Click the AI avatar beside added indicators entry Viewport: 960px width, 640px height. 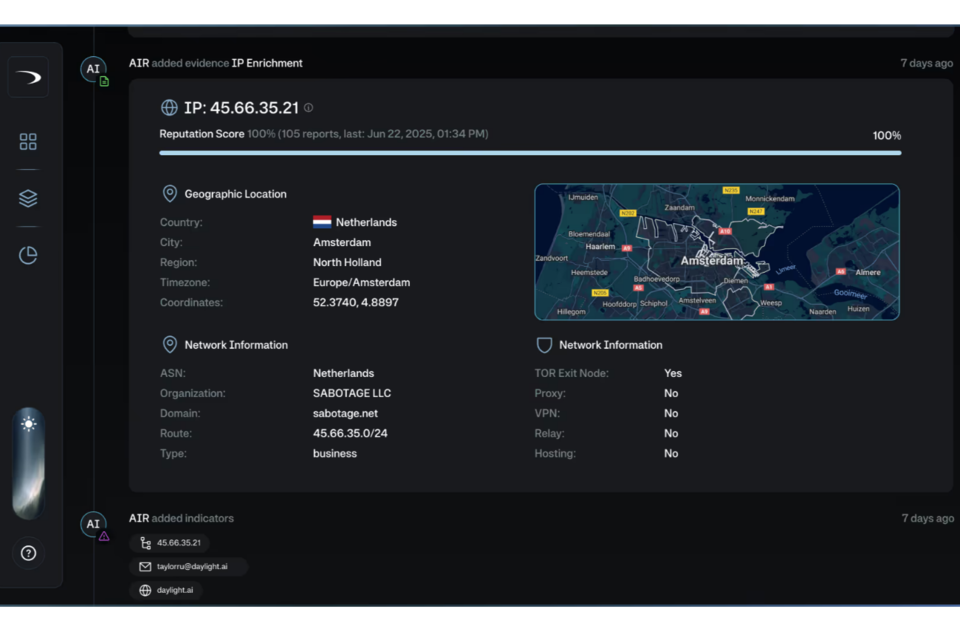pos(93,524)
